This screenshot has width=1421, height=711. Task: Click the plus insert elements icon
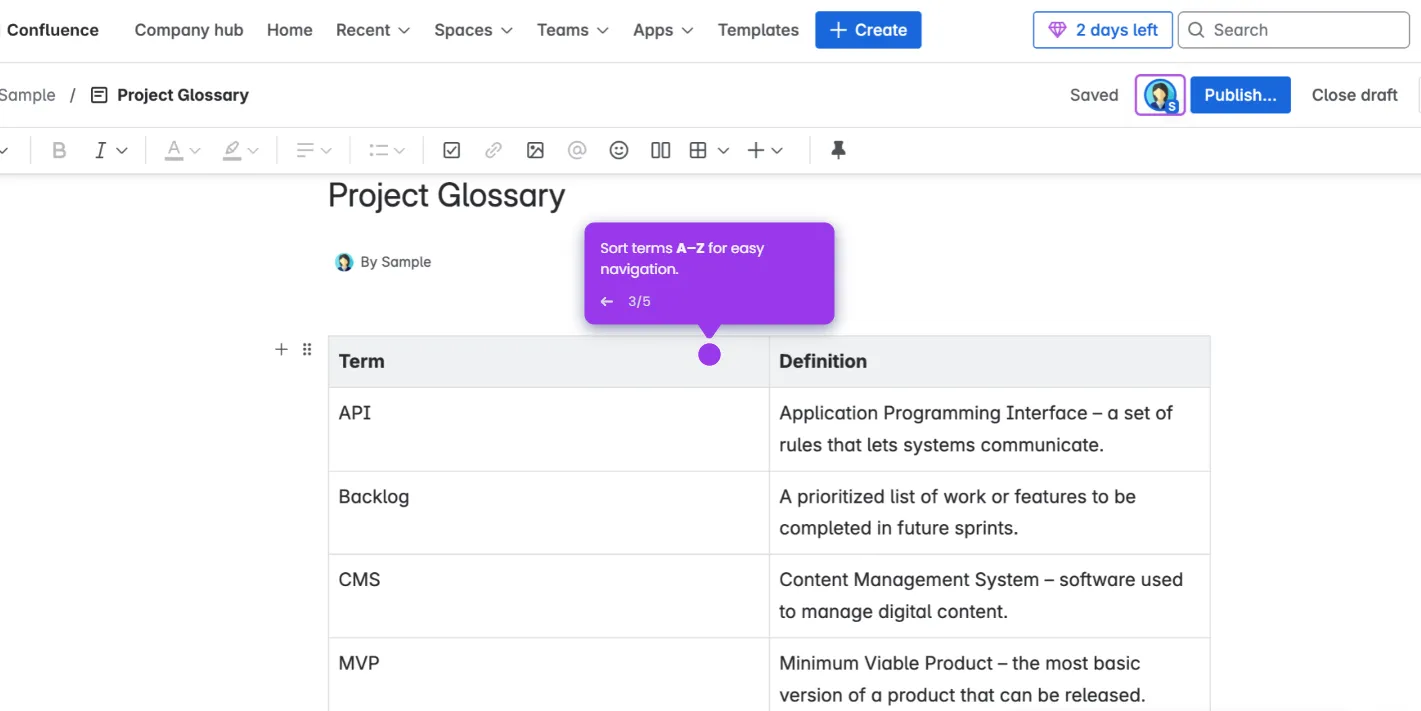(756, 150)
